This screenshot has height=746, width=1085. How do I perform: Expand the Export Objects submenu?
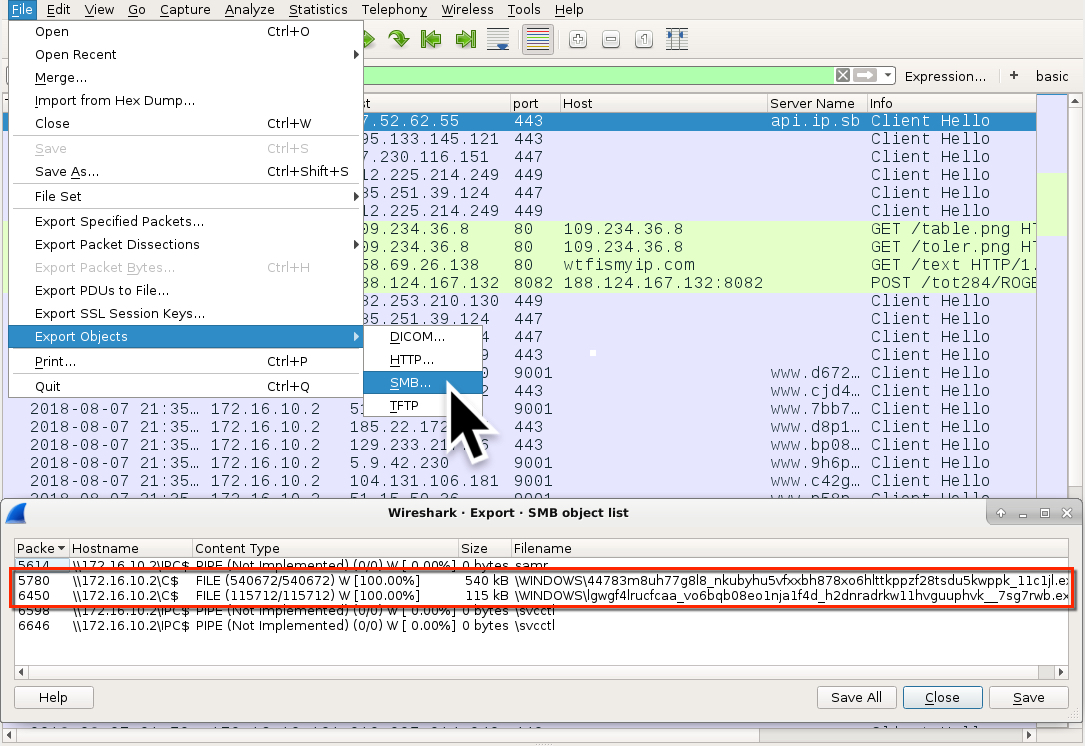[185, 336]
